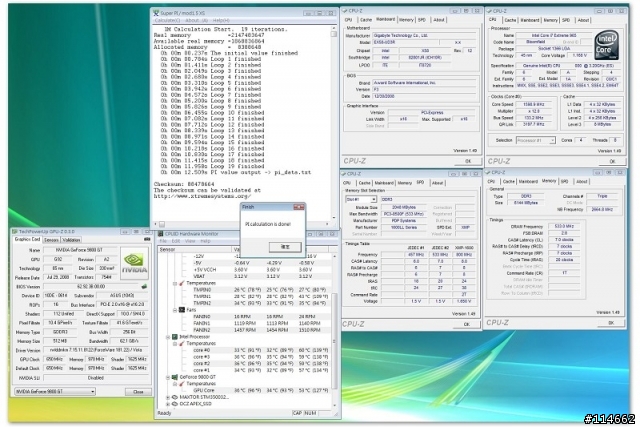640x427 pixels.
Task: Click the Fans category icon in Hardware Monitor
Action: point(182,310)
